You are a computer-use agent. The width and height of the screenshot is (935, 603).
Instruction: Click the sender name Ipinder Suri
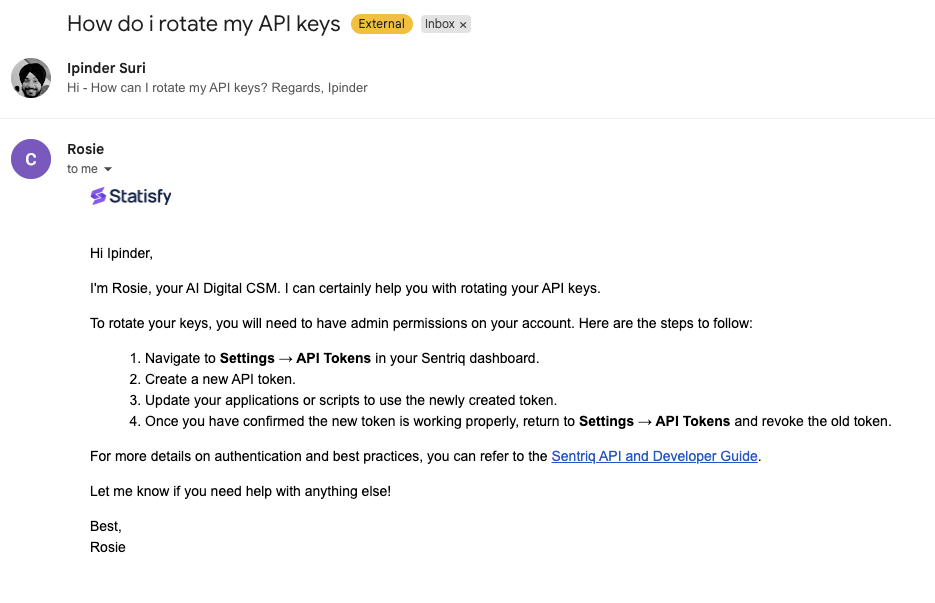pos(106,68)
